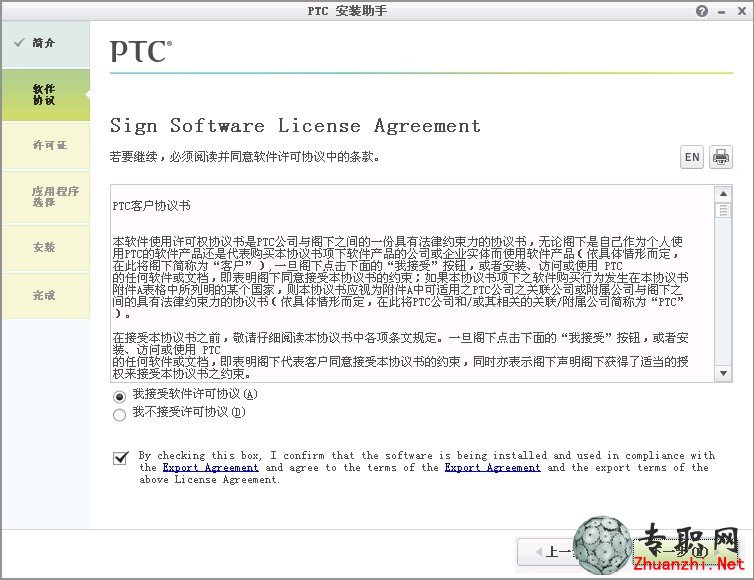The height and width of the screenshot is (580, 754).
Task: Open the second Export Agreement link
Action: (492, 467)
